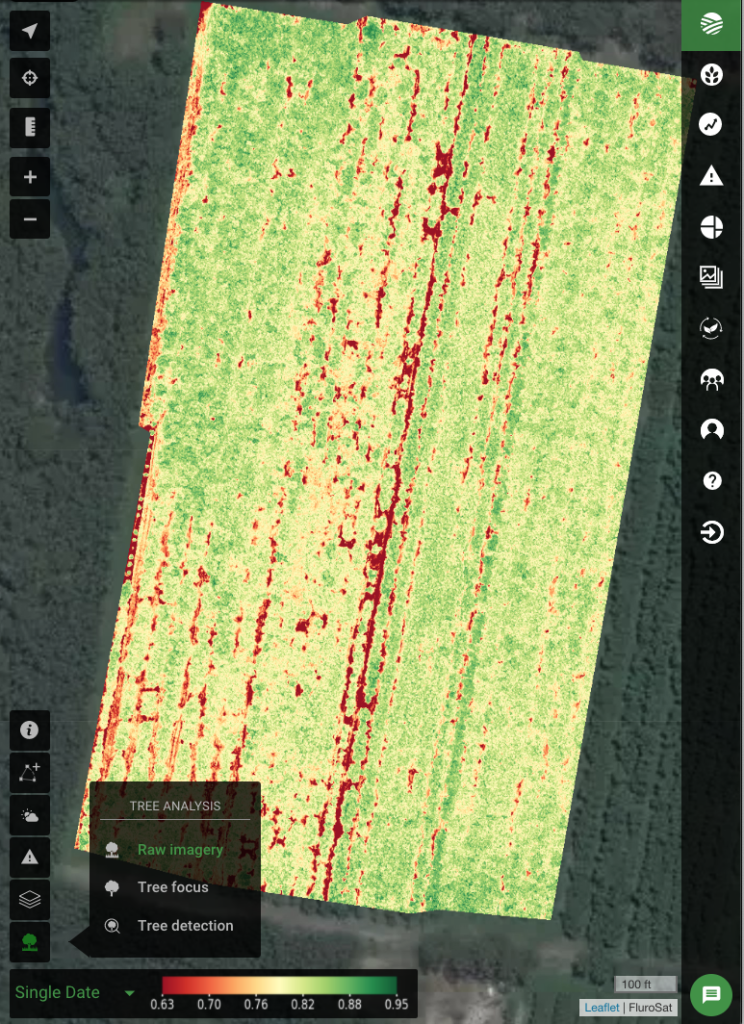
Task: Click the Leaflet attribution link
Action: pos(602,1008)
